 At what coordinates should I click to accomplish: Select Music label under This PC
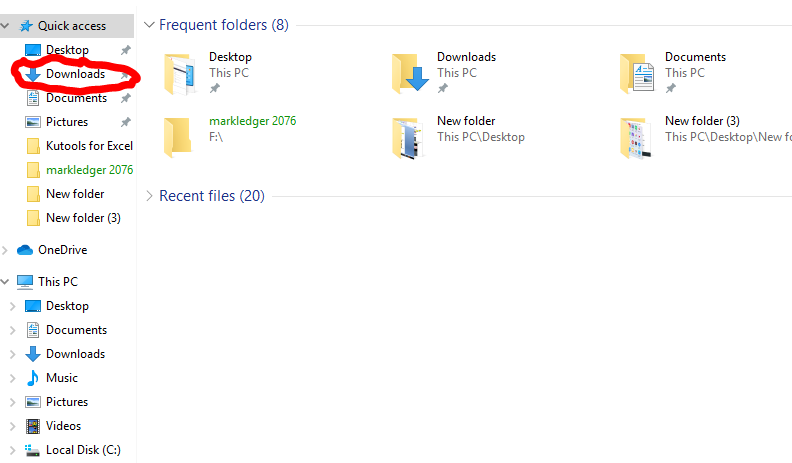point(62,378)
